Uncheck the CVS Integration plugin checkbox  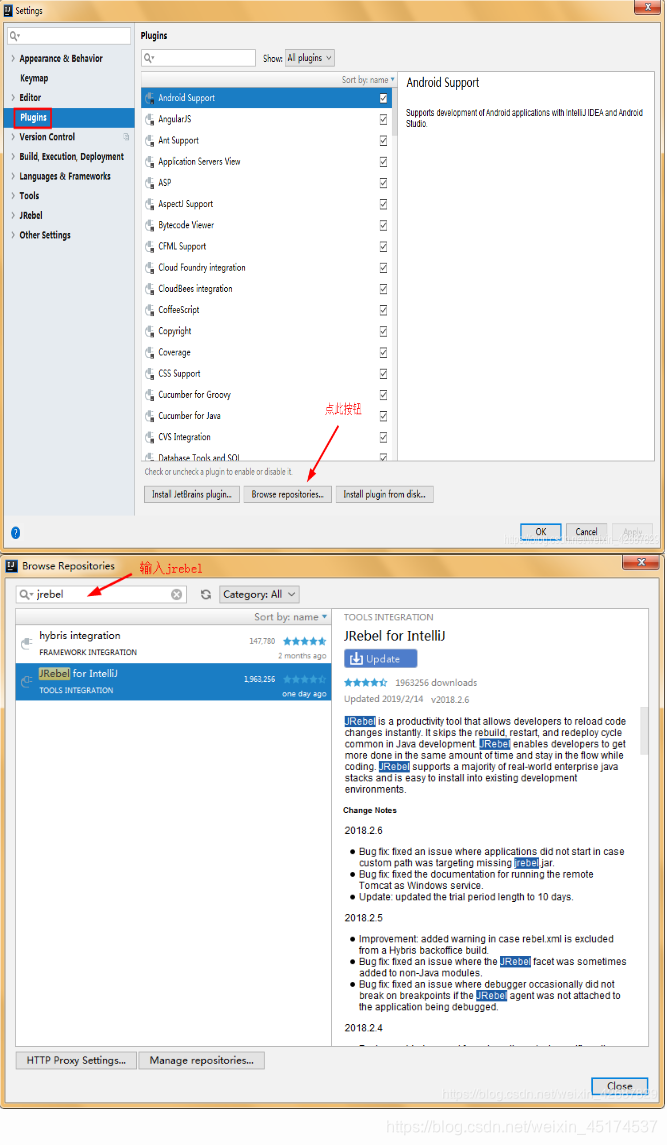384,437
